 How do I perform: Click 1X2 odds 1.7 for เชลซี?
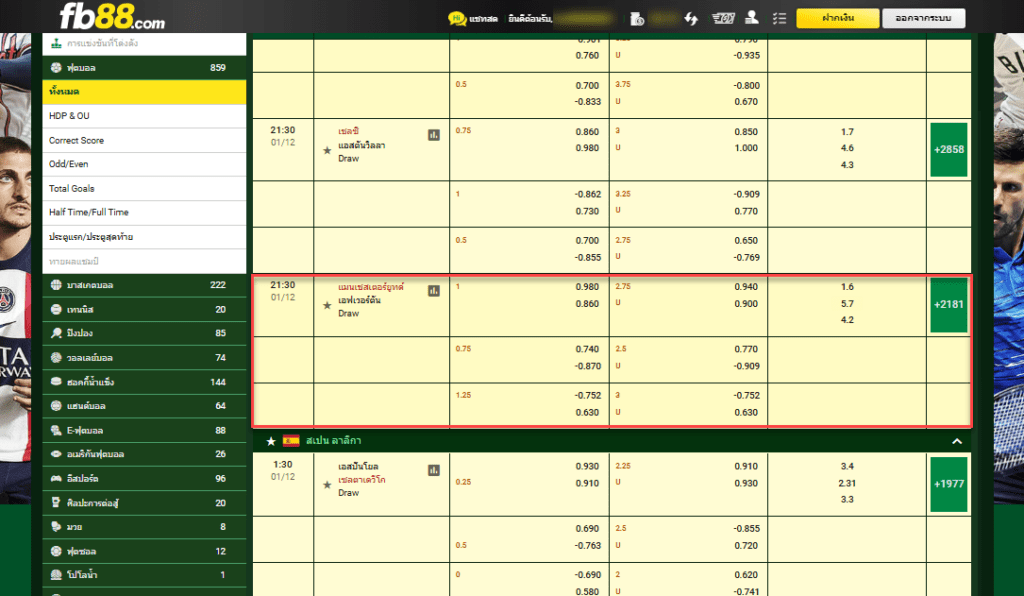tap(847, 132)
